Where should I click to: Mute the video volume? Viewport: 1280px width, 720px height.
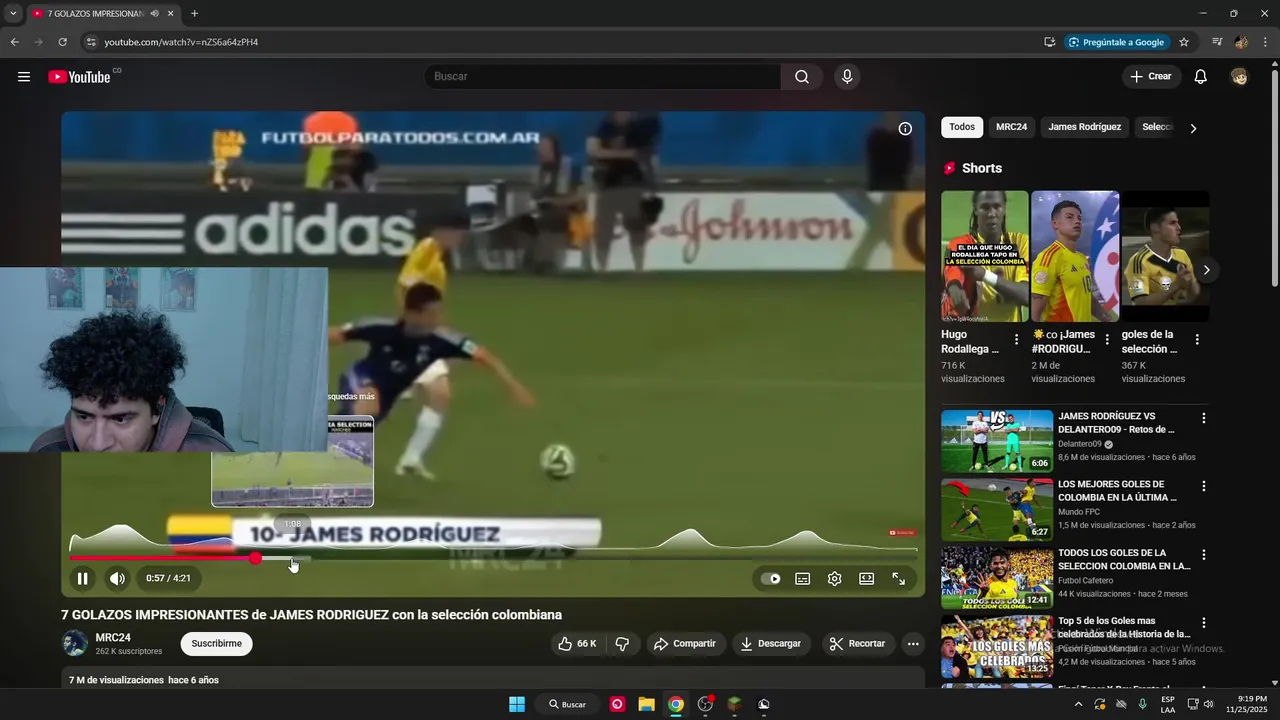click(118, 578)
